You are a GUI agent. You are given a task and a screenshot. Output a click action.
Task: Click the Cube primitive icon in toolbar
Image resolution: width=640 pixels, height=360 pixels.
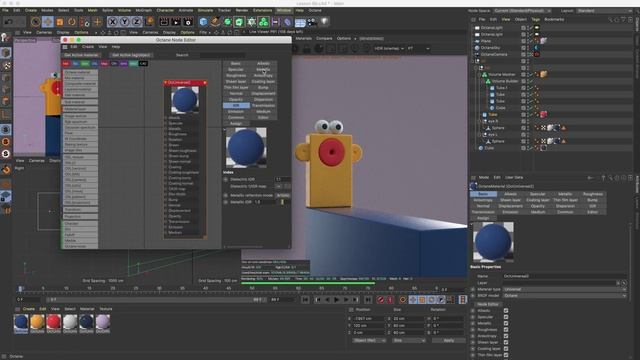(x=204, y=22)
